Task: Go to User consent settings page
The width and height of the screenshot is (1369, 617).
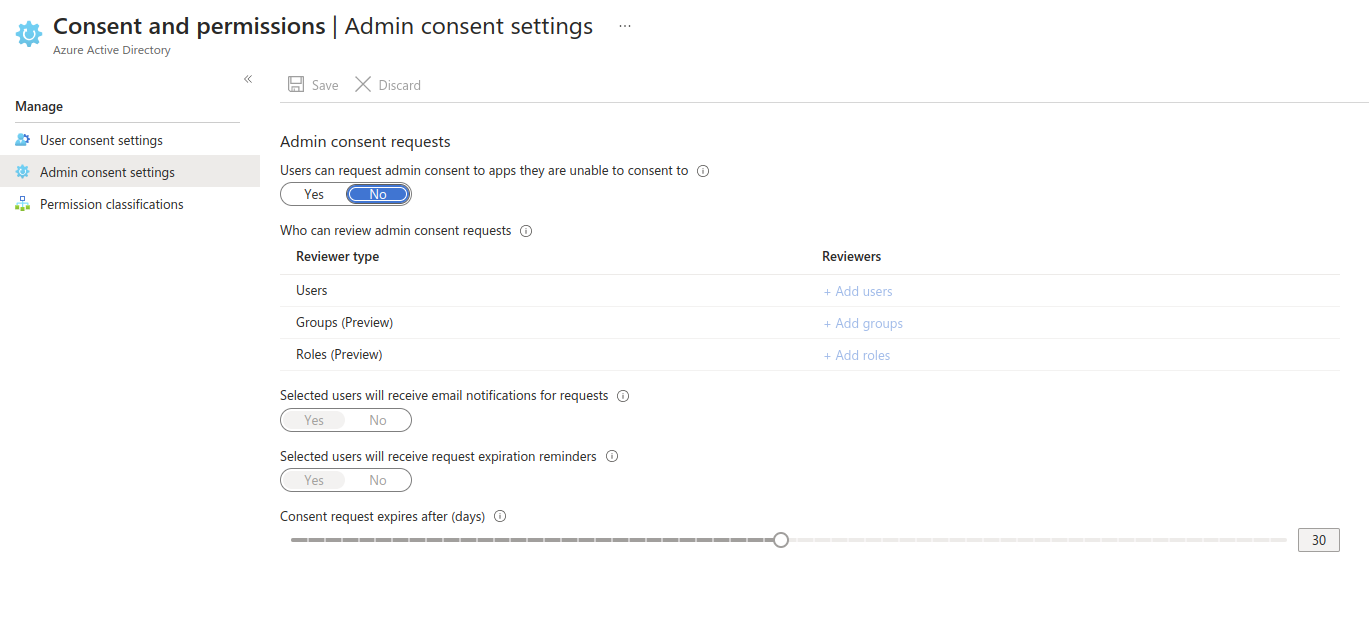Action: 101,140
